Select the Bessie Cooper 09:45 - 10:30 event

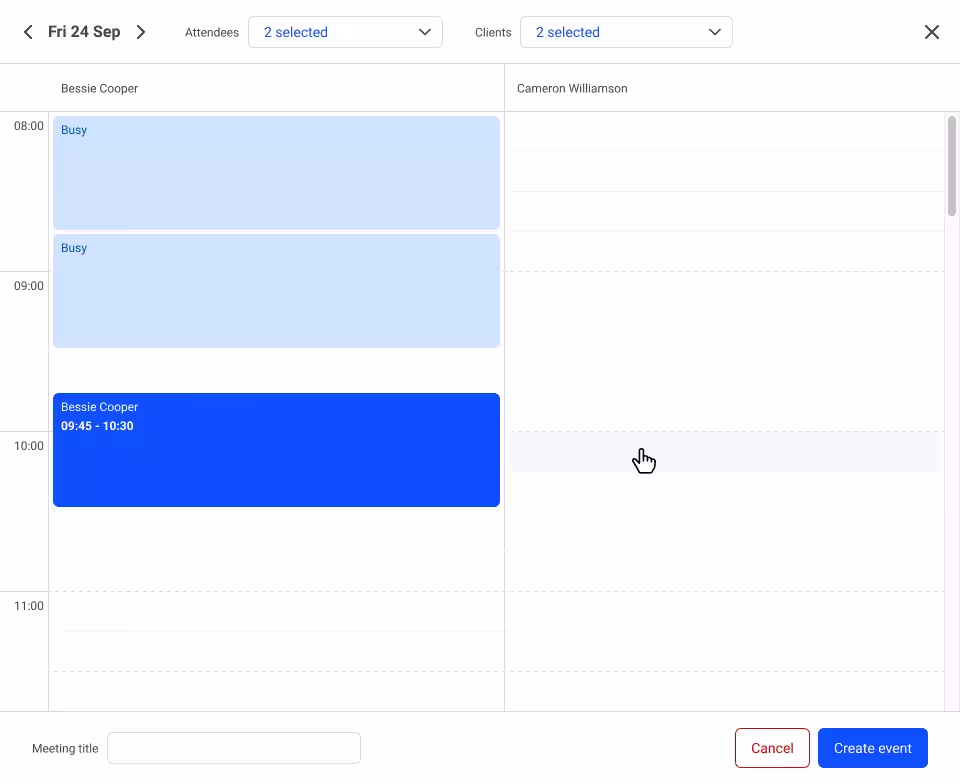click(x=276, y=450)
